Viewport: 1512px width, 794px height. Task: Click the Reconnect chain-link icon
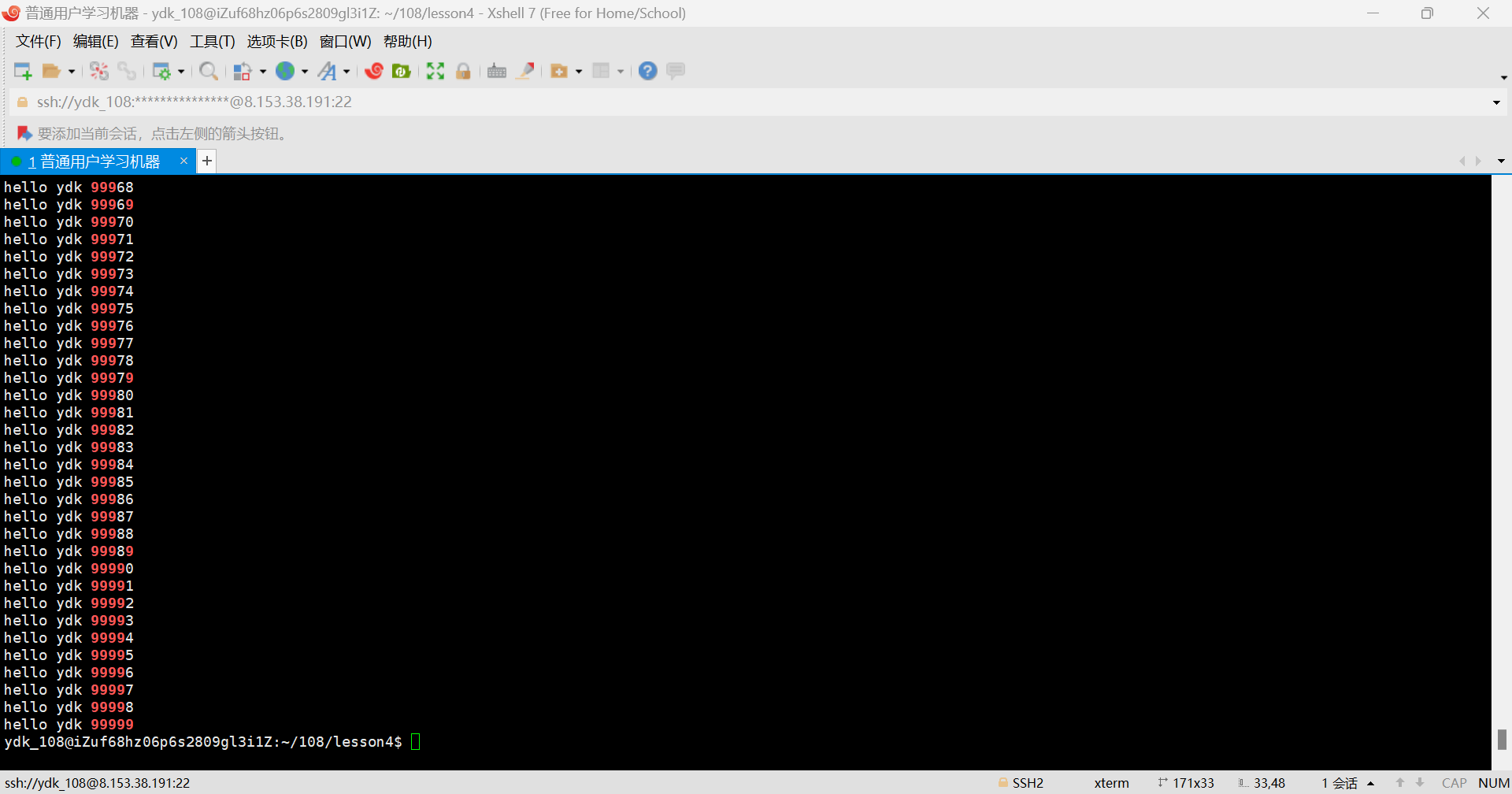[x=127, y=72]
